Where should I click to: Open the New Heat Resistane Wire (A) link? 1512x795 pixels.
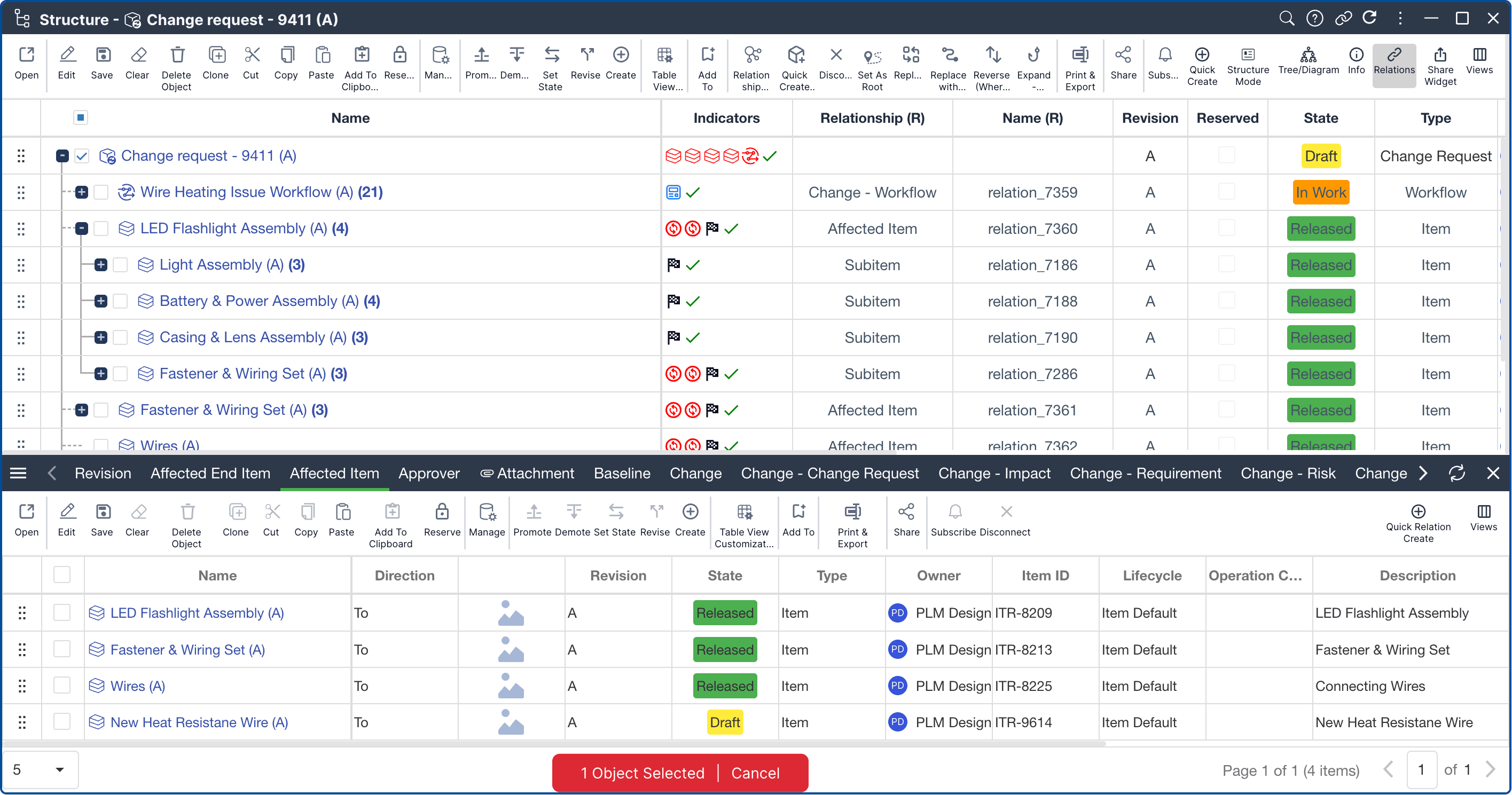[198, 722]
